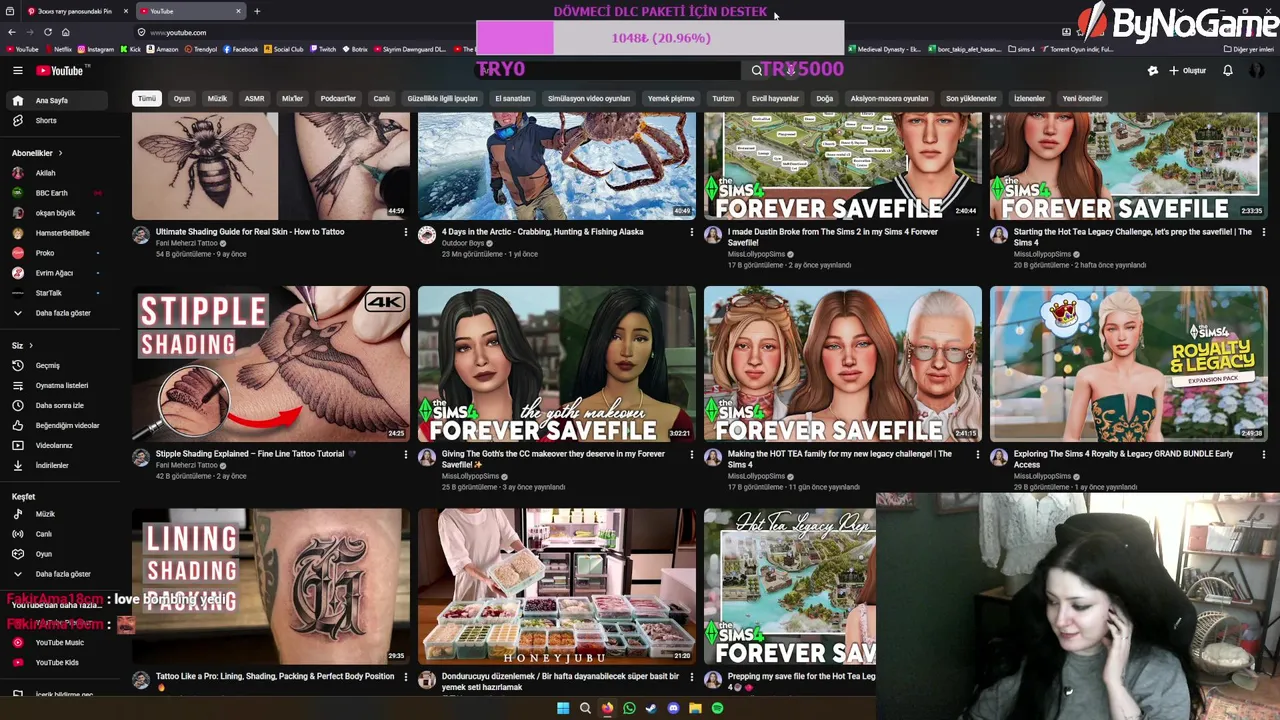
Task: Select the ASMR filter chip
Action: [x=254, y=99]
